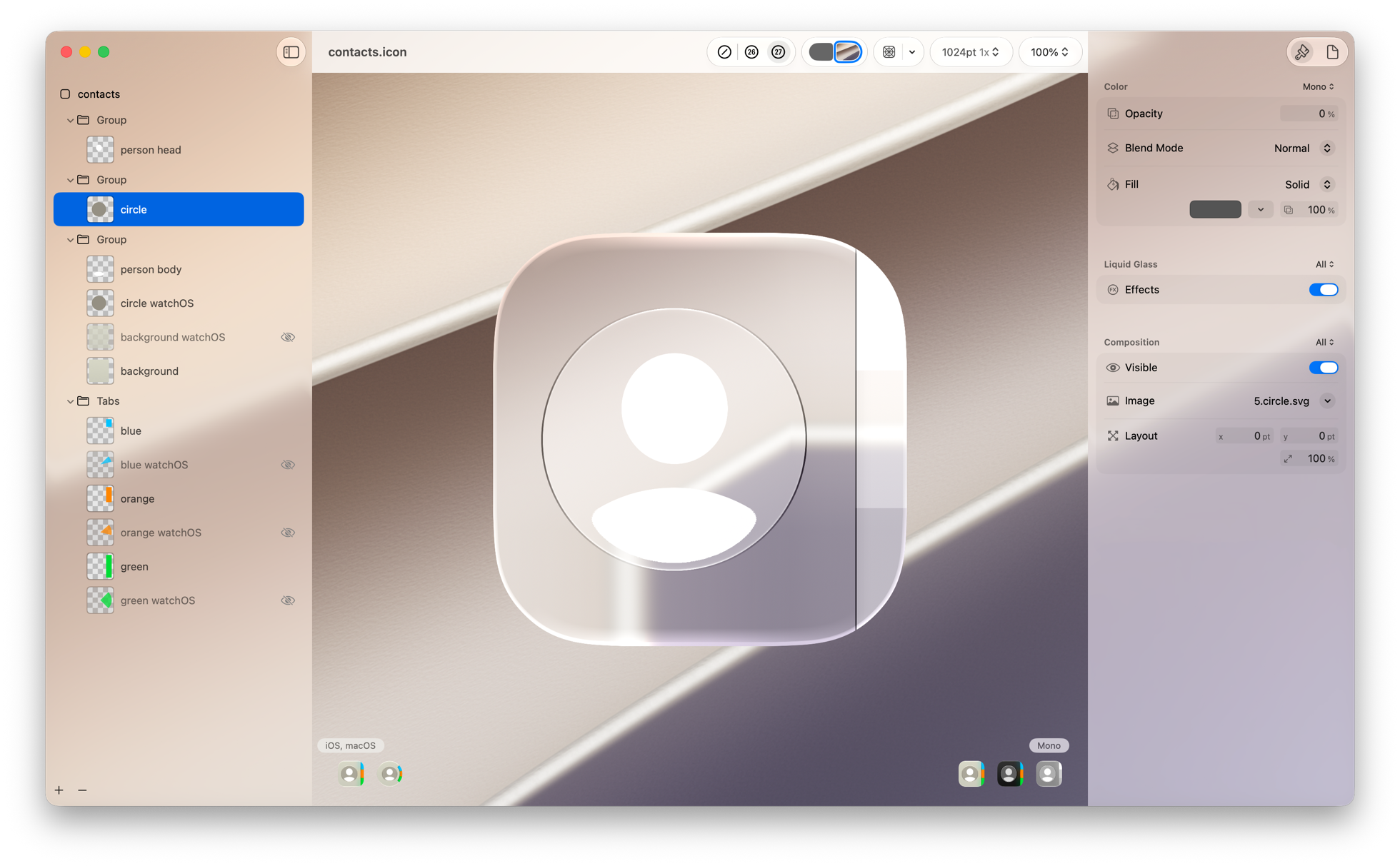Switch preview to OS version 27
Screen dimensions: 1400x866
(779, 52)
